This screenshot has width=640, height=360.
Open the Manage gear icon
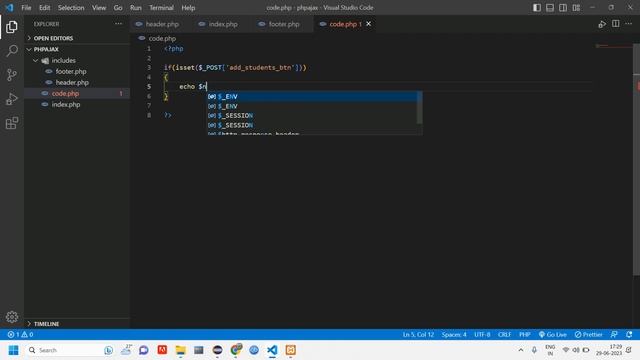(12, 317)
